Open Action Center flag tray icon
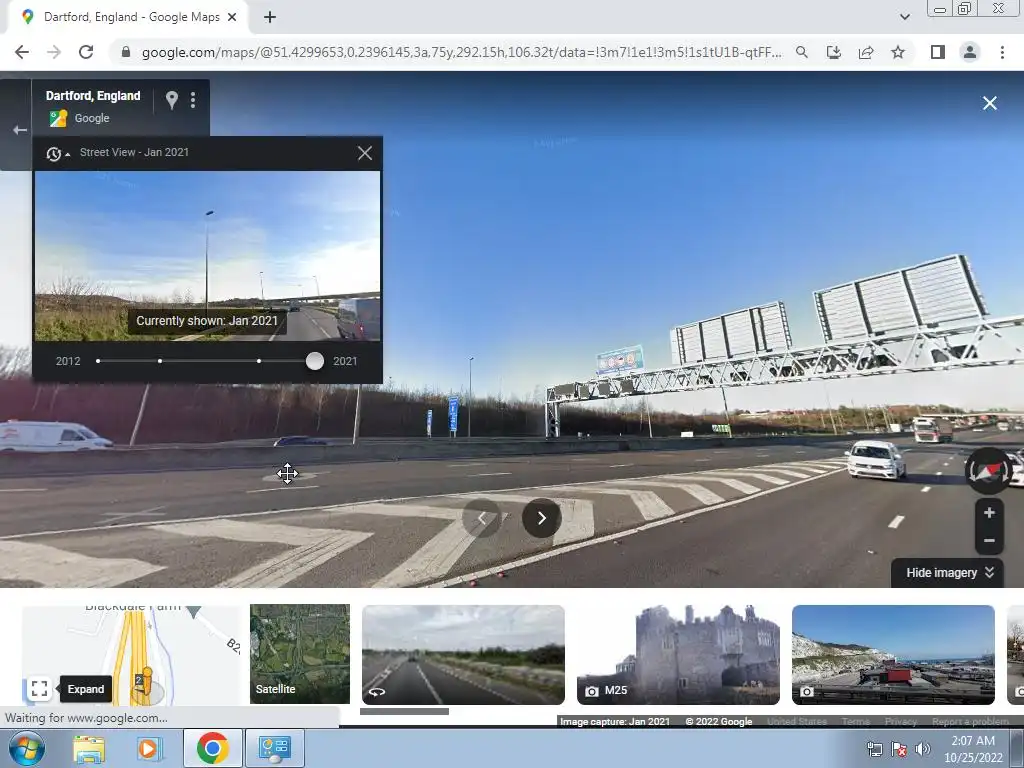This screenshot has width=1024, height=768. [x=899, y=749]
